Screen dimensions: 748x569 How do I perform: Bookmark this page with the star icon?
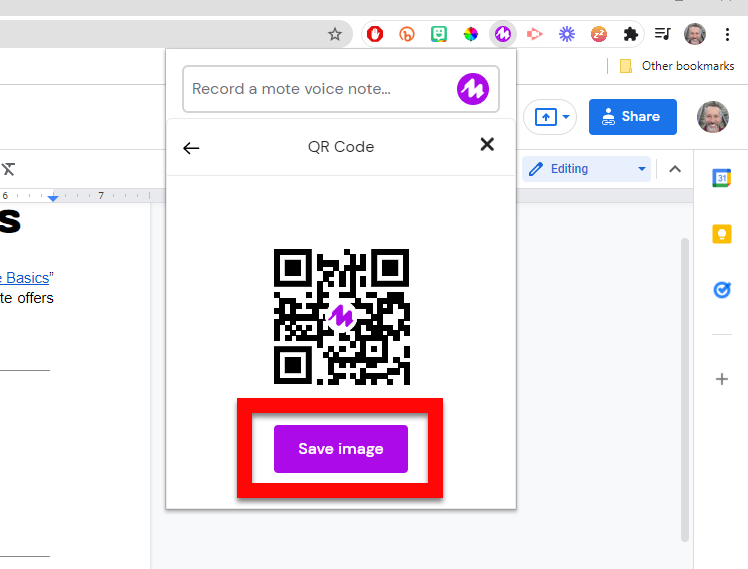point(335,34)
